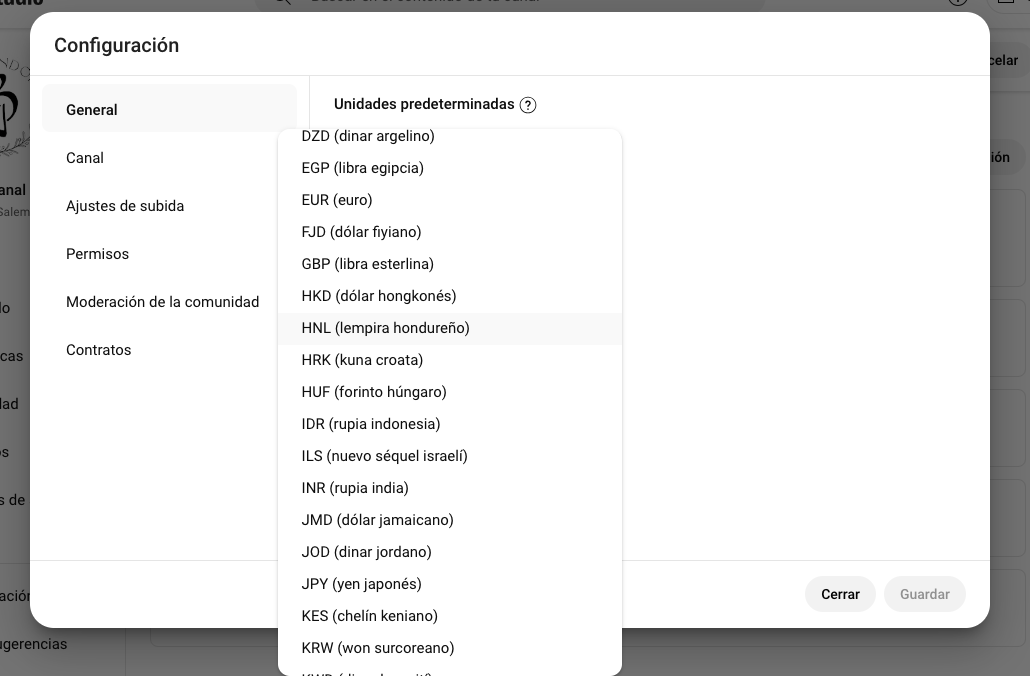Choose HKD (dólar hongkonés) currency

pos(378,296)
